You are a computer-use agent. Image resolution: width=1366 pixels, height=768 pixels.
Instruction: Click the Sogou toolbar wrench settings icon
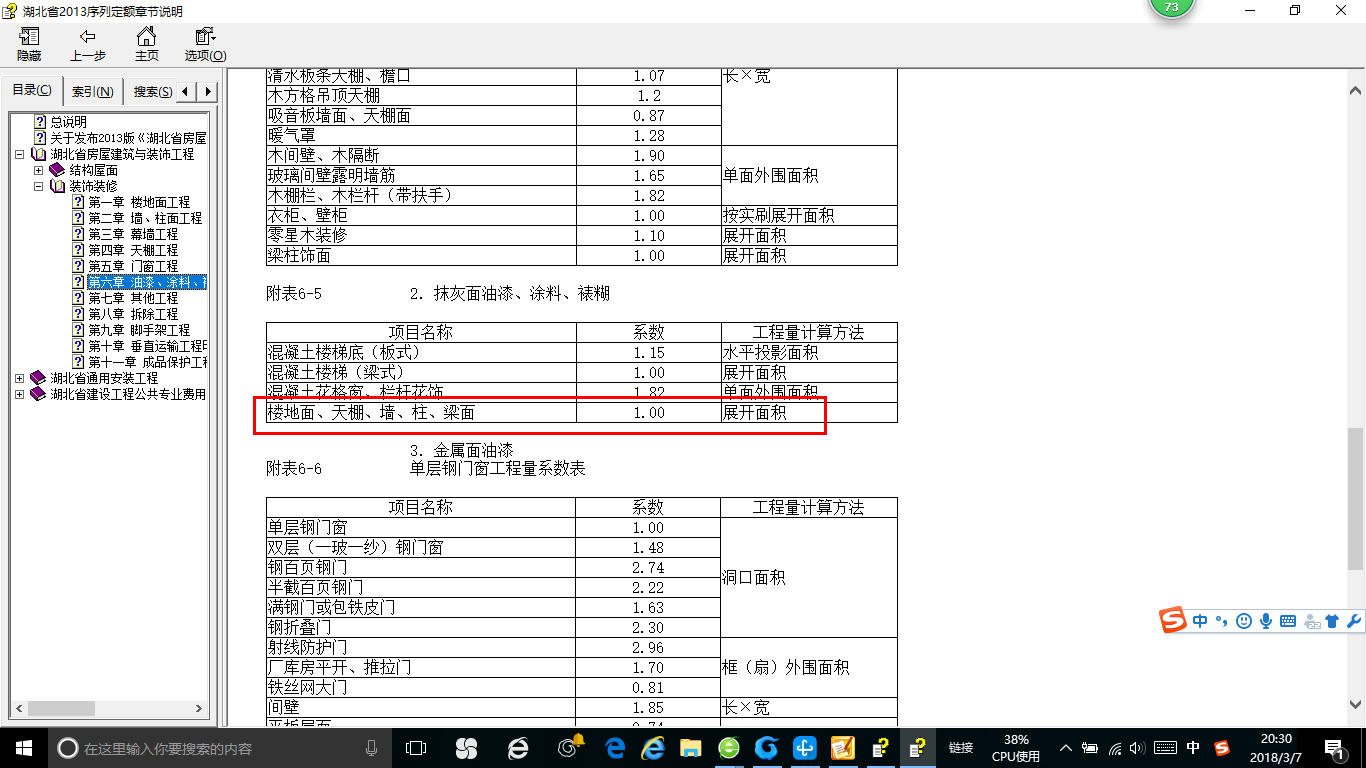click(x=1354, y=621)
